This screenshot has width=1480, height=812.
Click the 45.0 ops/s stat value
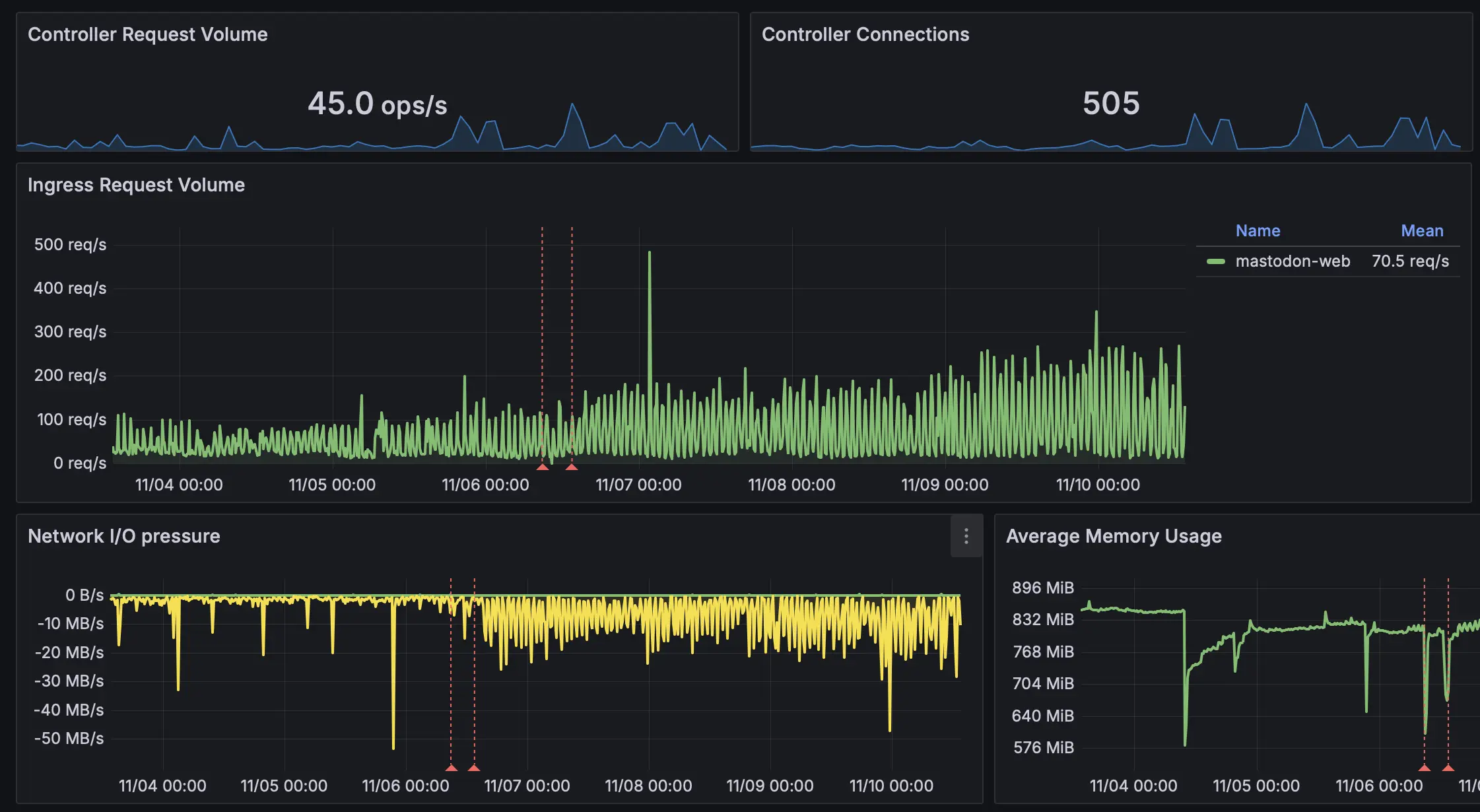377,104
